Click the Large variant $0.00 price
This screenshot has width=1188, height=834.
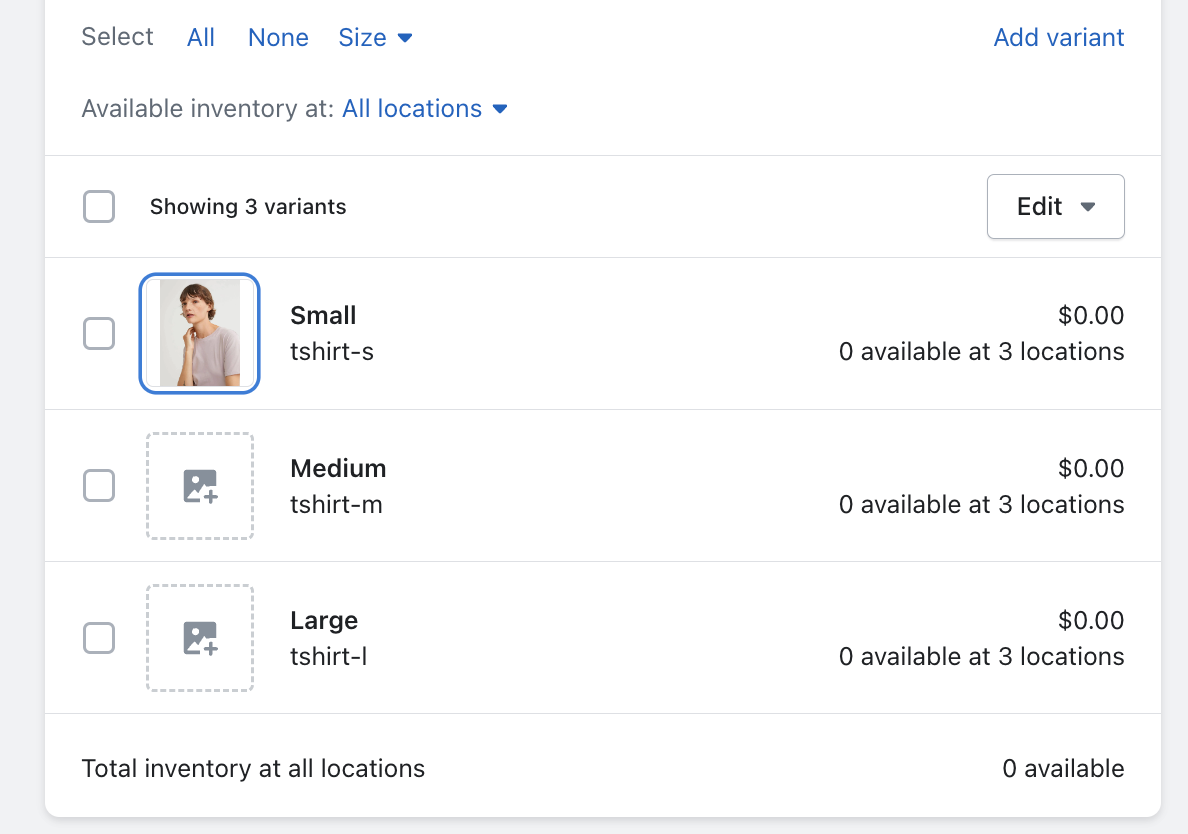[x=1091, y=620]
